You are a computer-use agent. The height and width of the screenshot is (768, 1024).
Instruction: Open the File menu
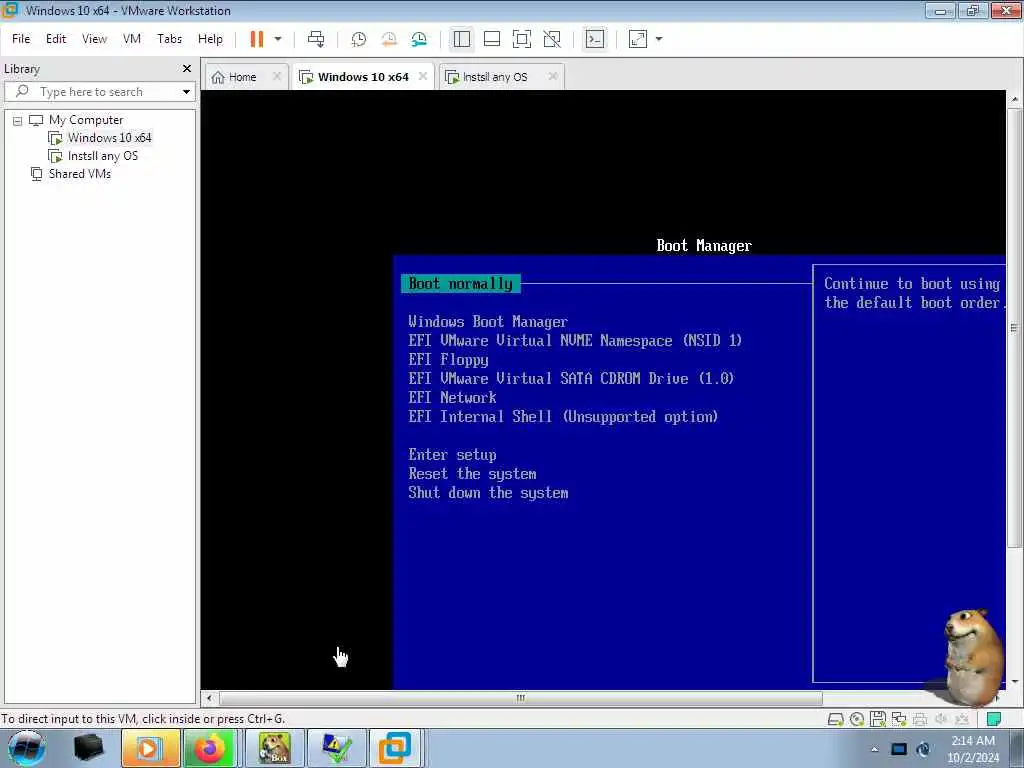click(21, 39)
